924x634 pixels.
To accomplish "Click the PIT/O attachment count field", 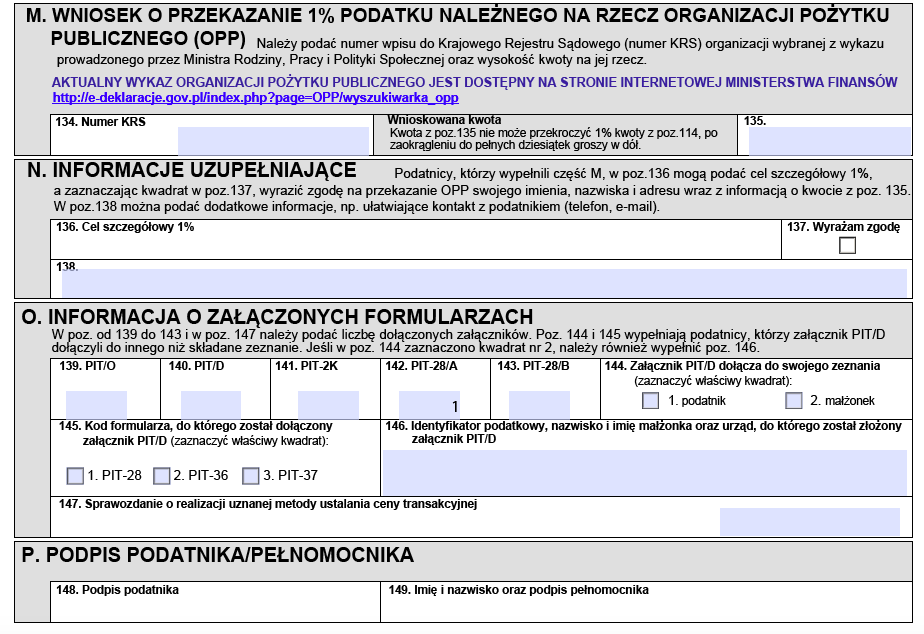I will click(96, 405).
